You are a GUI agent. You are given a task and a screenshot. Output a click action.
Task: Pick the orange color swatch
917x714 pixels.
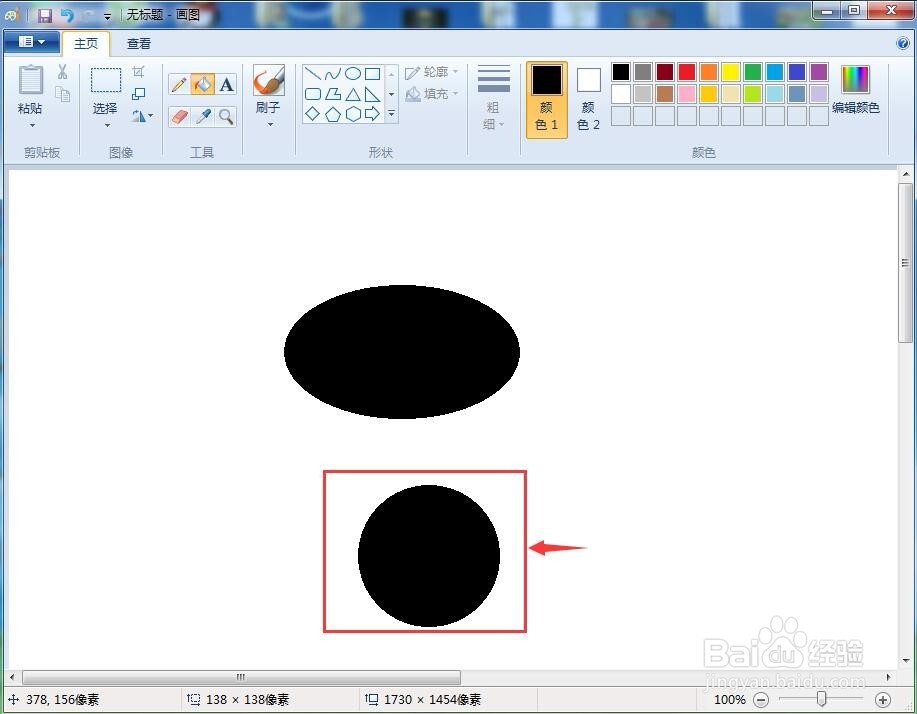click(x=708, y=72)
